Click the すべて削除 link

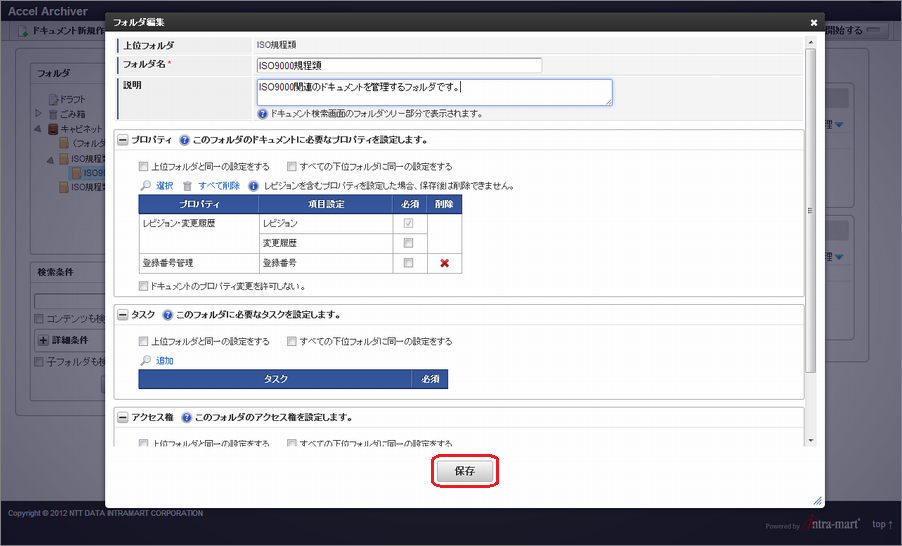click(219, 186)
